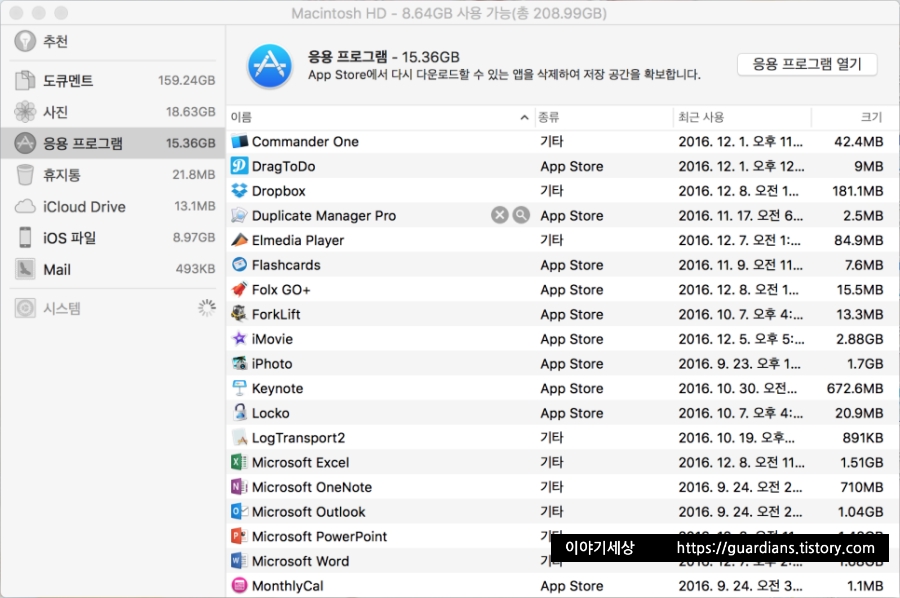Select the MonthlyCal row name
Image resolution: width=900 pixels, height=598 pixels.
288,586
